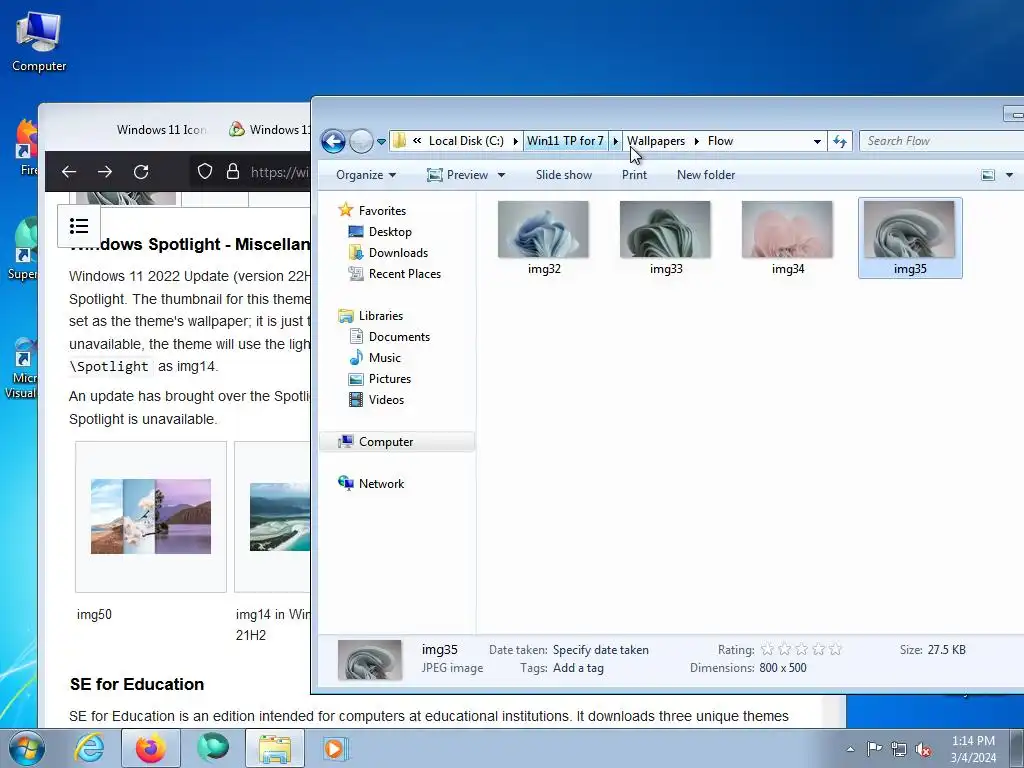The width and height of the screenshot is (1024, 768).
Task: Open the Preview dropdown arrow
Action: [x=502, y=175]
